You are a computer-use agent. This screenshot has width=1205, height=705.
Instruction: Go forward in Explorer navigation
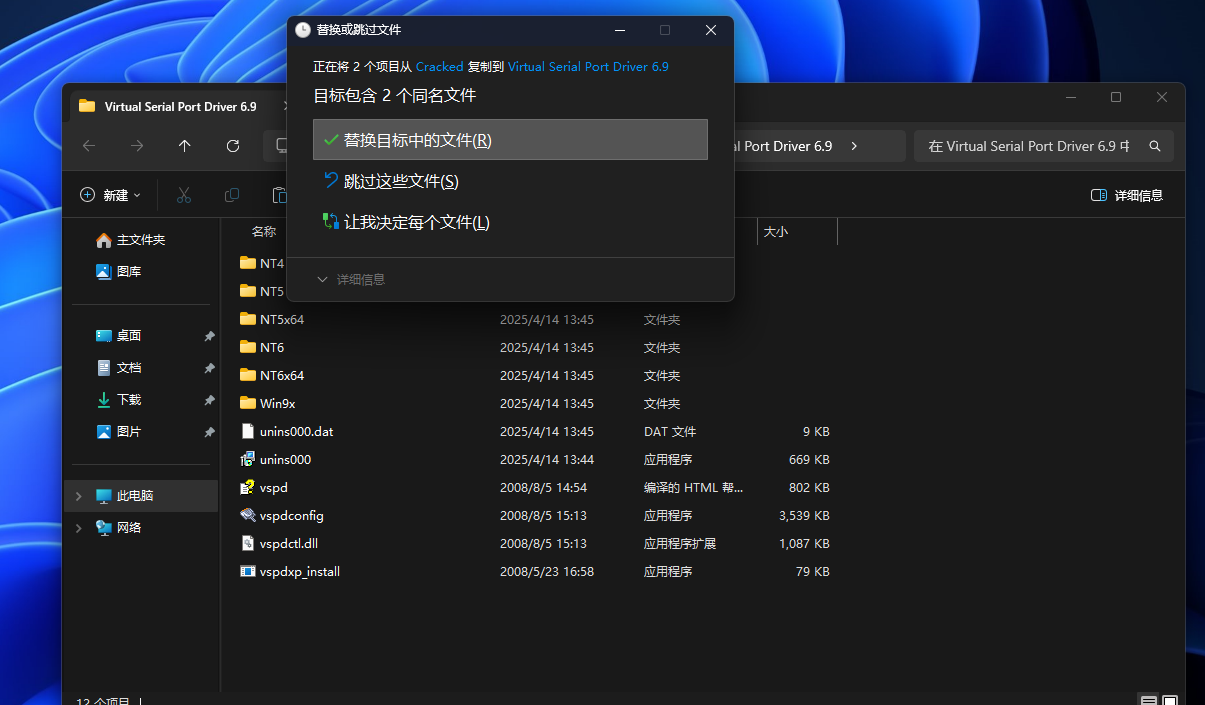pyautogui.click(x=137, y=146)
